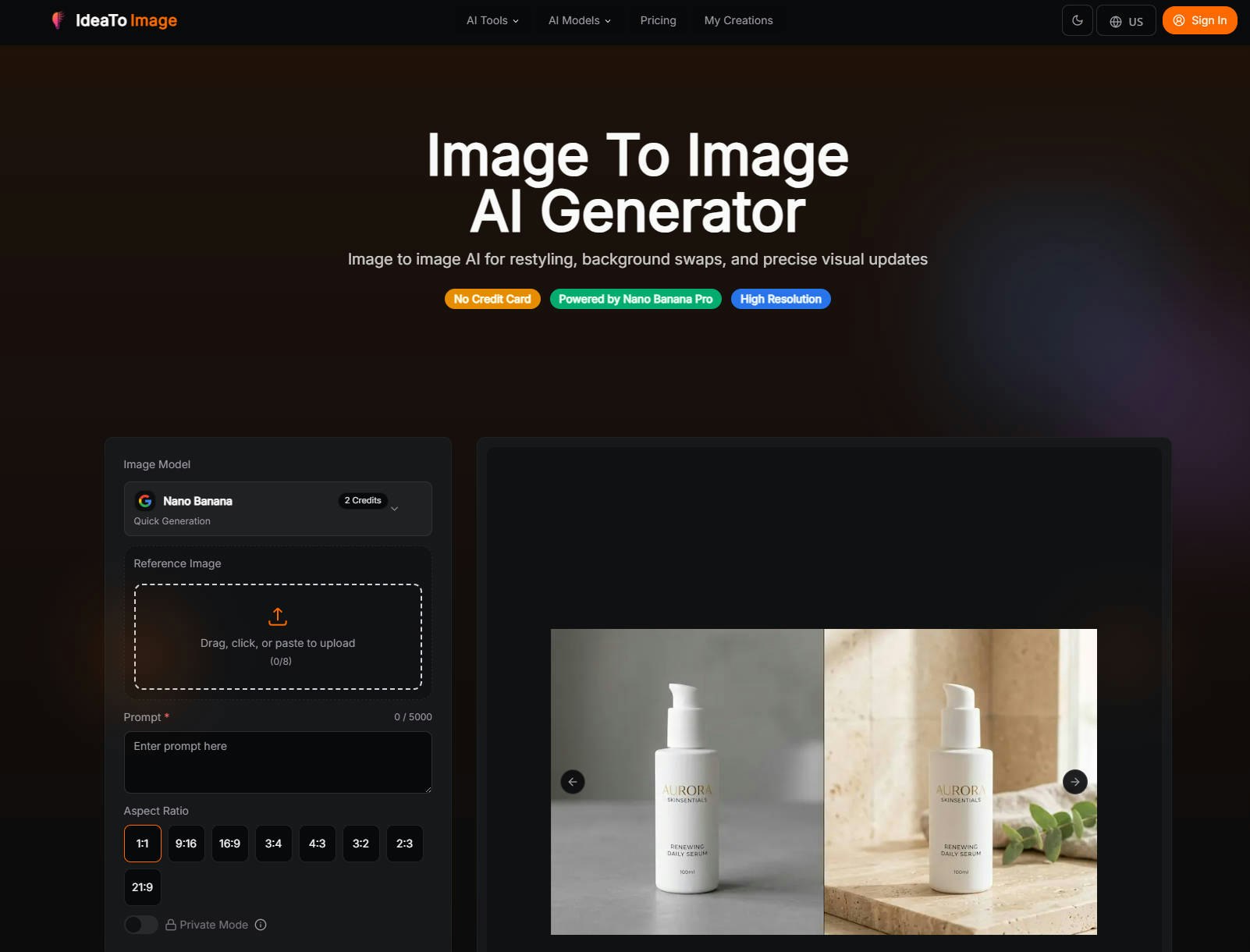Image resolution: width=1250 pixels, height=952 pixels.
Task: Click the info icon beside Private Mode
Action: pos(260,925)
